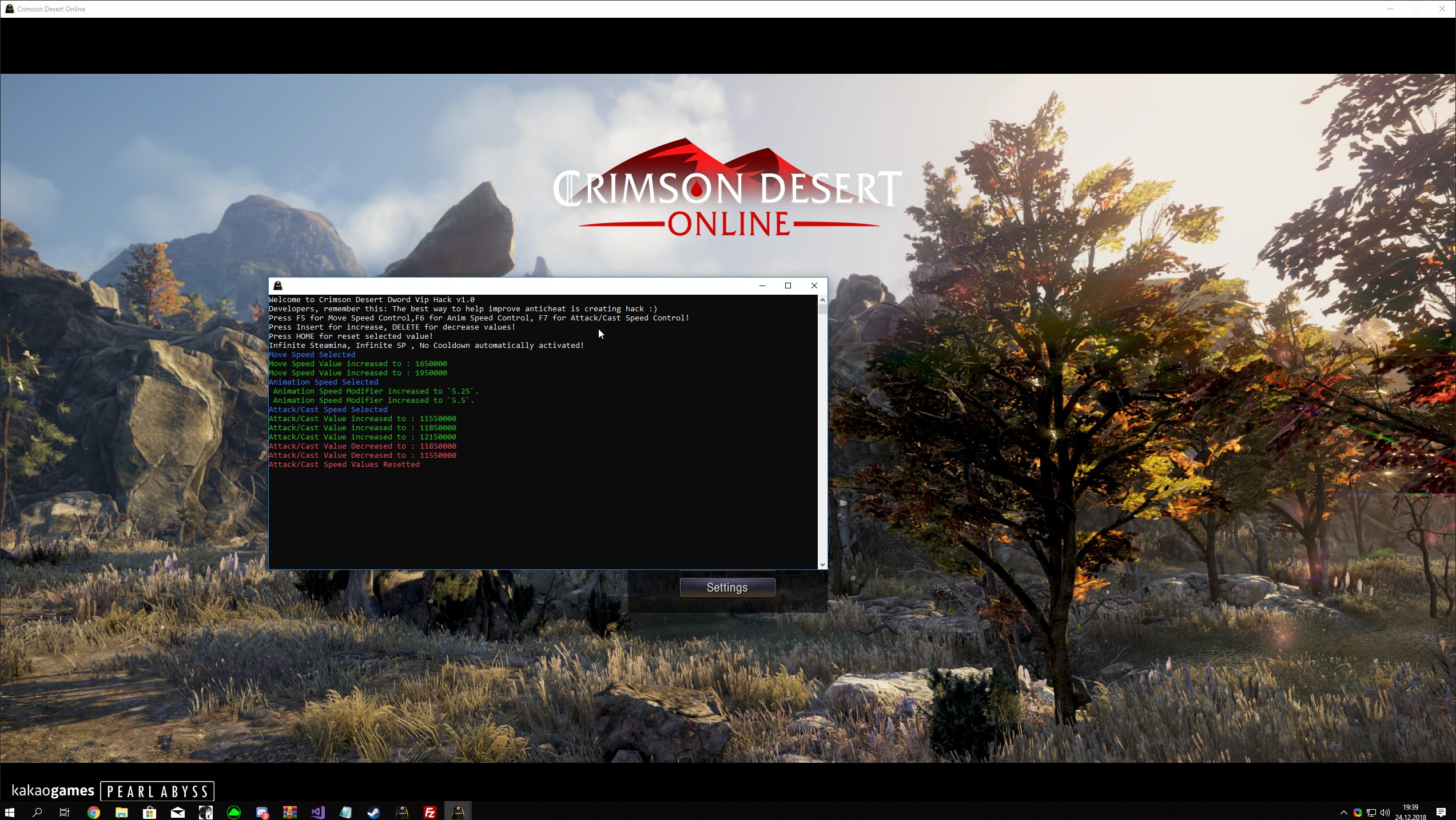Viewport: 1456px width, 820px height.
Task: Click the console scrollbar up arrow
Action: (822, 300)
